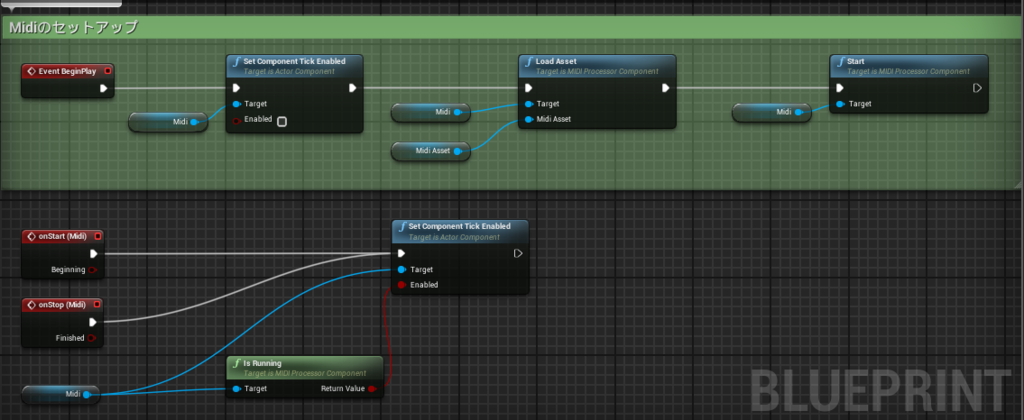
Task: Click the Midi Asset input pin on Load Asset
Action: click(x=528, y=120)
